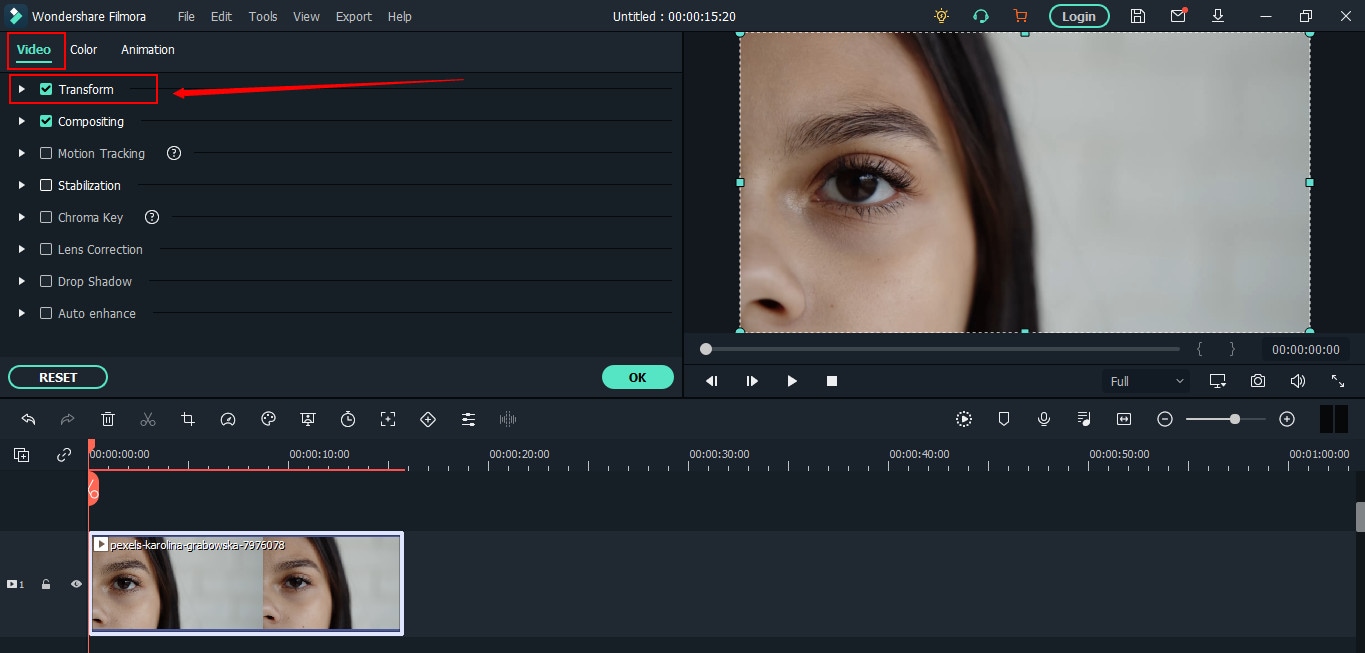The image size is (1365, 653).
Task: Open the speed adjustment tool
Action: [x=228, y=420]
